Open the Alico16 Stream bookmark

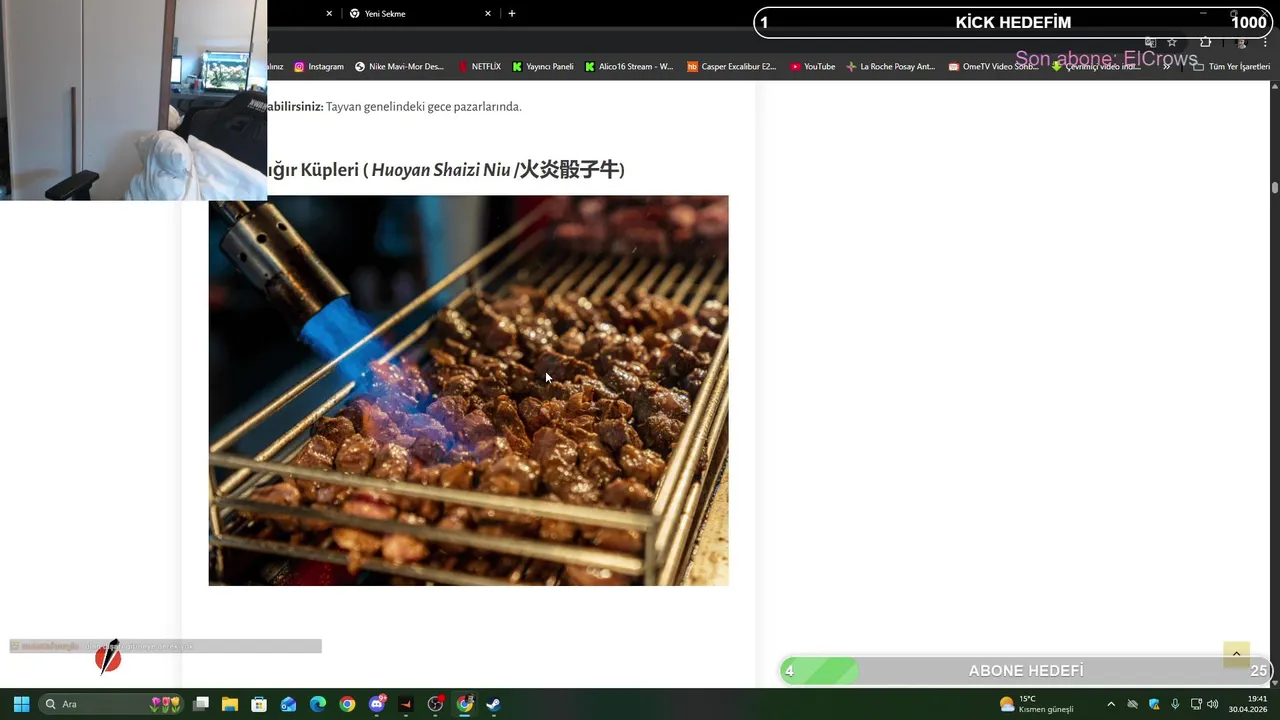pyautogui.click(x=630, y=67)
